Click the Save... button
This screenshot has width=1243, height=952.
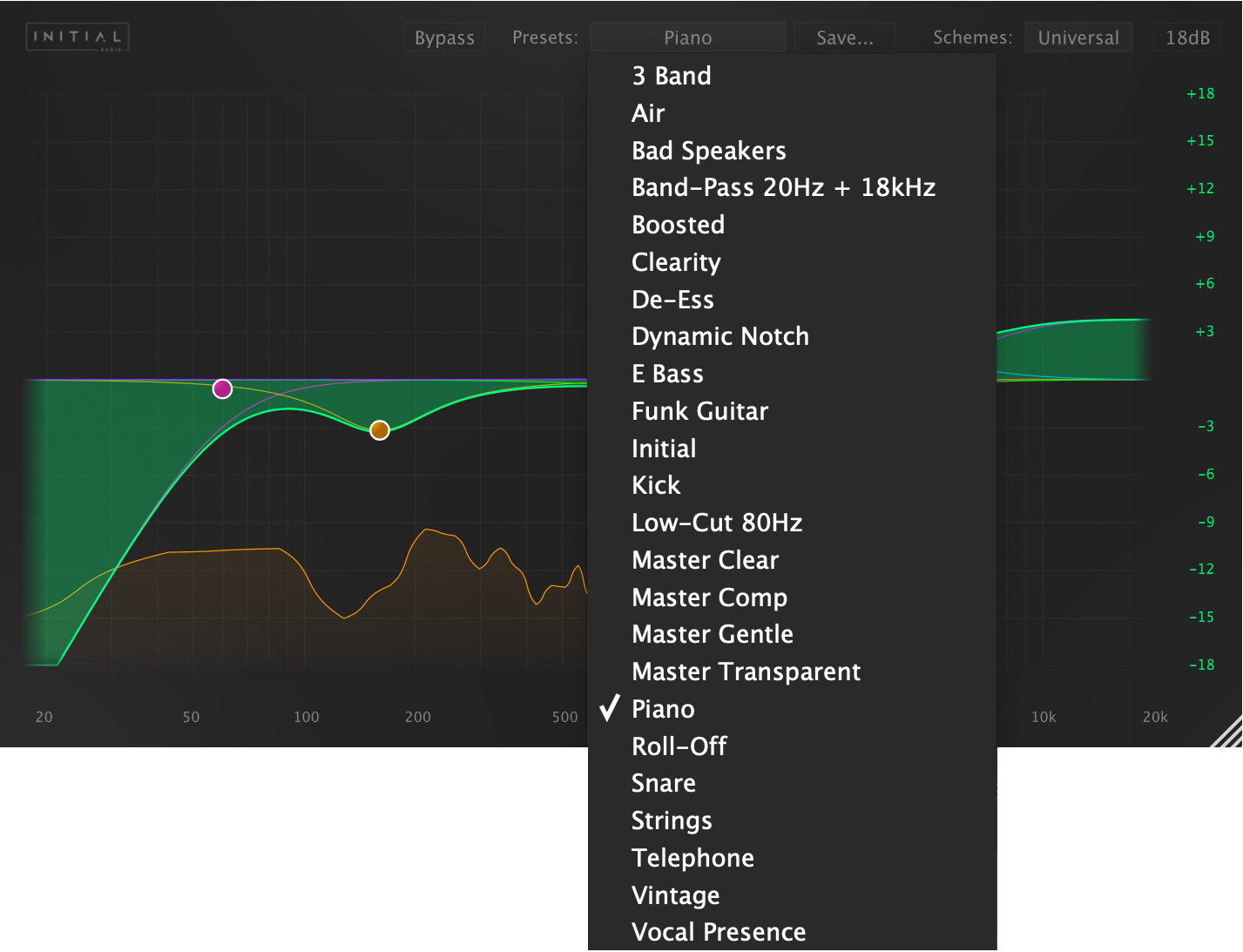tap(843, 37)
